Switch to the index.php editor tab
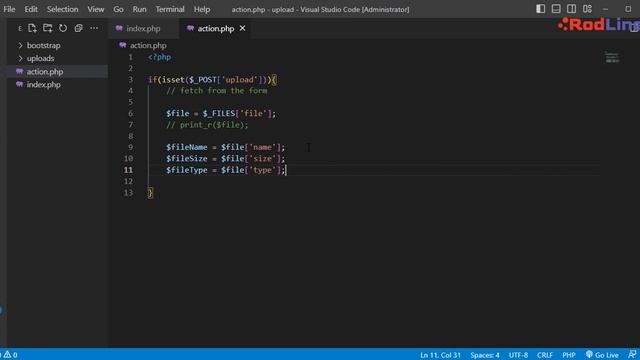Viewport: 640px width, 360px height. tap(143, 29)
